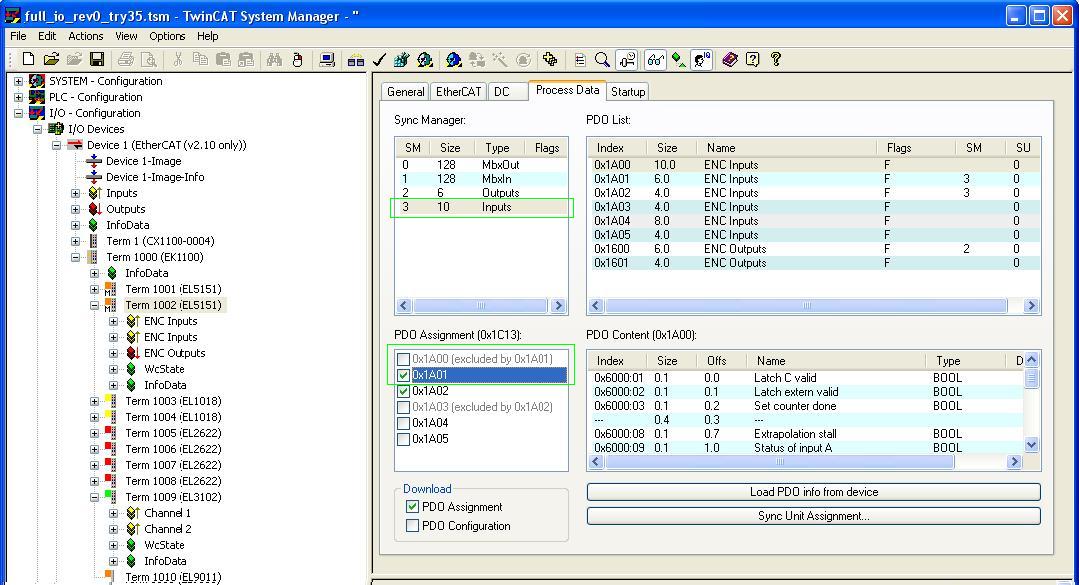Open the Actions menu
The width and height of the screenshot is (1079, 585).
[x=85, y=36]
